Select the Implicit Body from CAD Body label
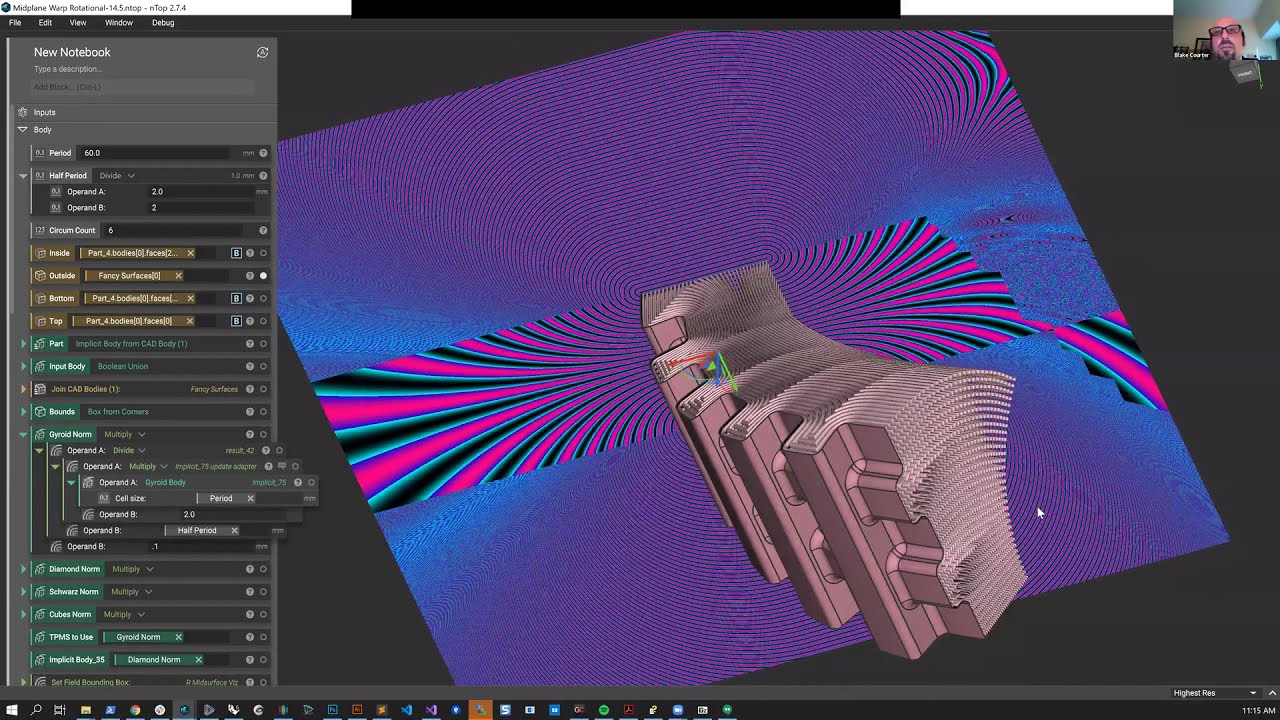 131,344
